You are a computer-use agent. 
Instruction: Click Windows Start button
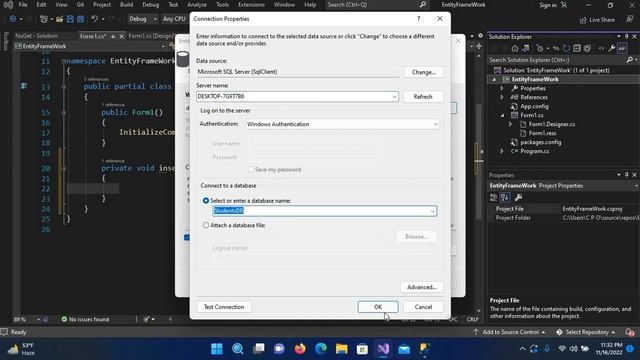[217, 349]
